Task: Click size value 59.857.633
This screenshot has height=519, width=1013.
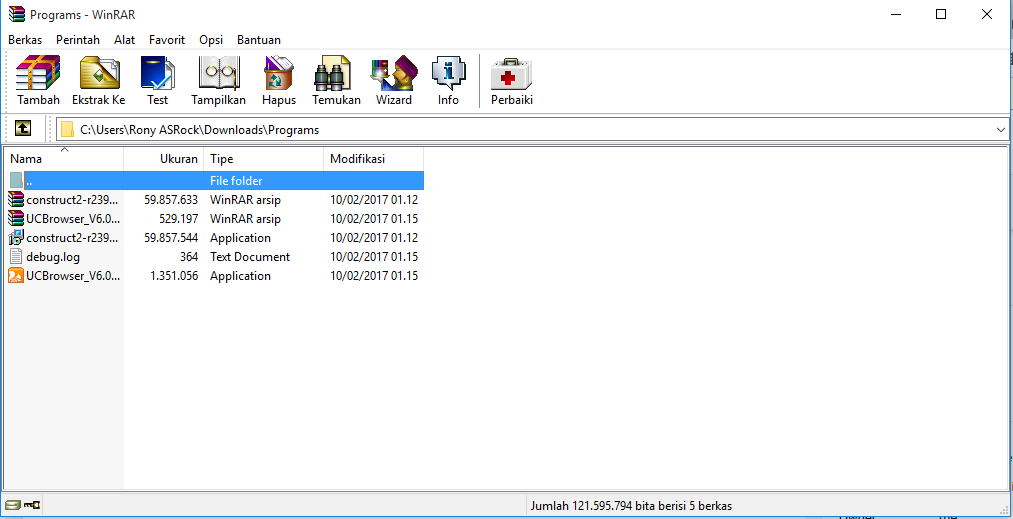Action: pos(171,200)
